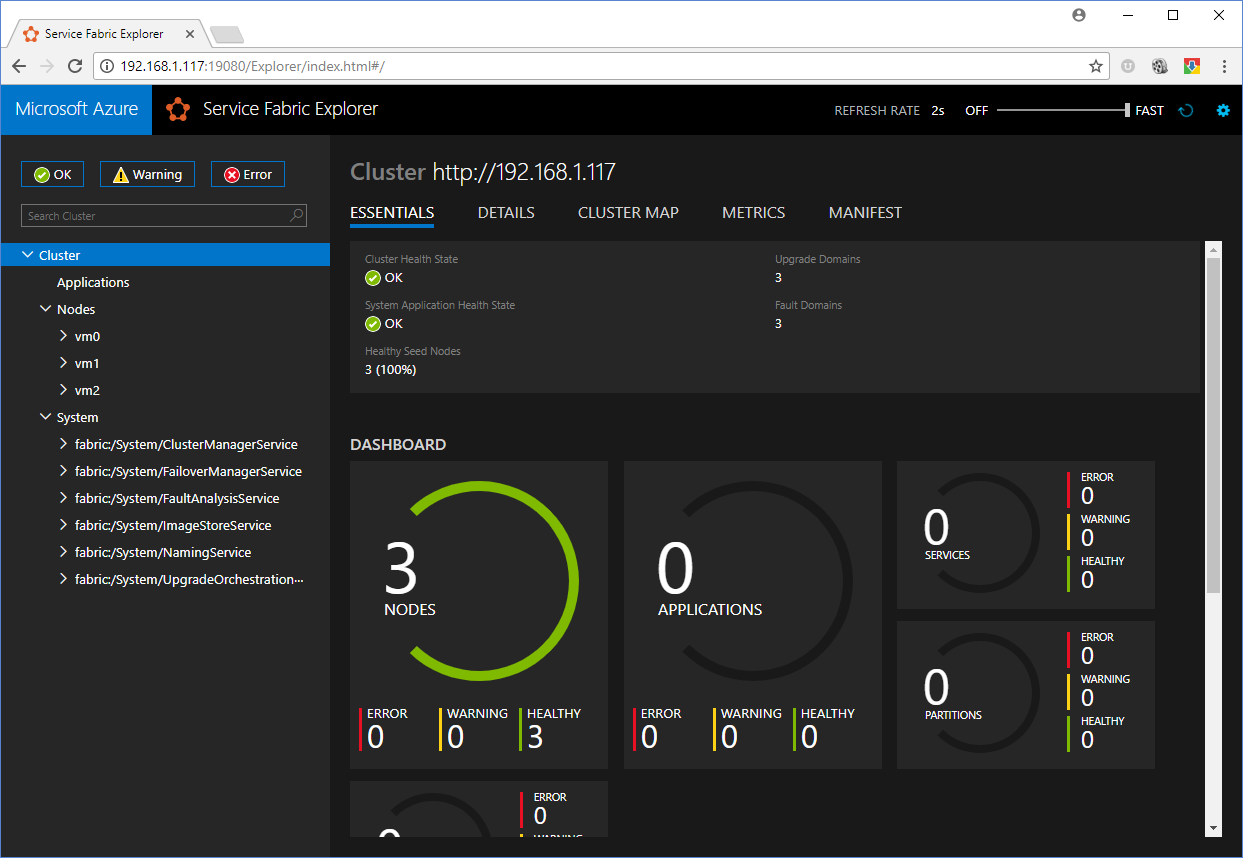
Task: Click the browser address bar URL
Action: click(252, 66)
